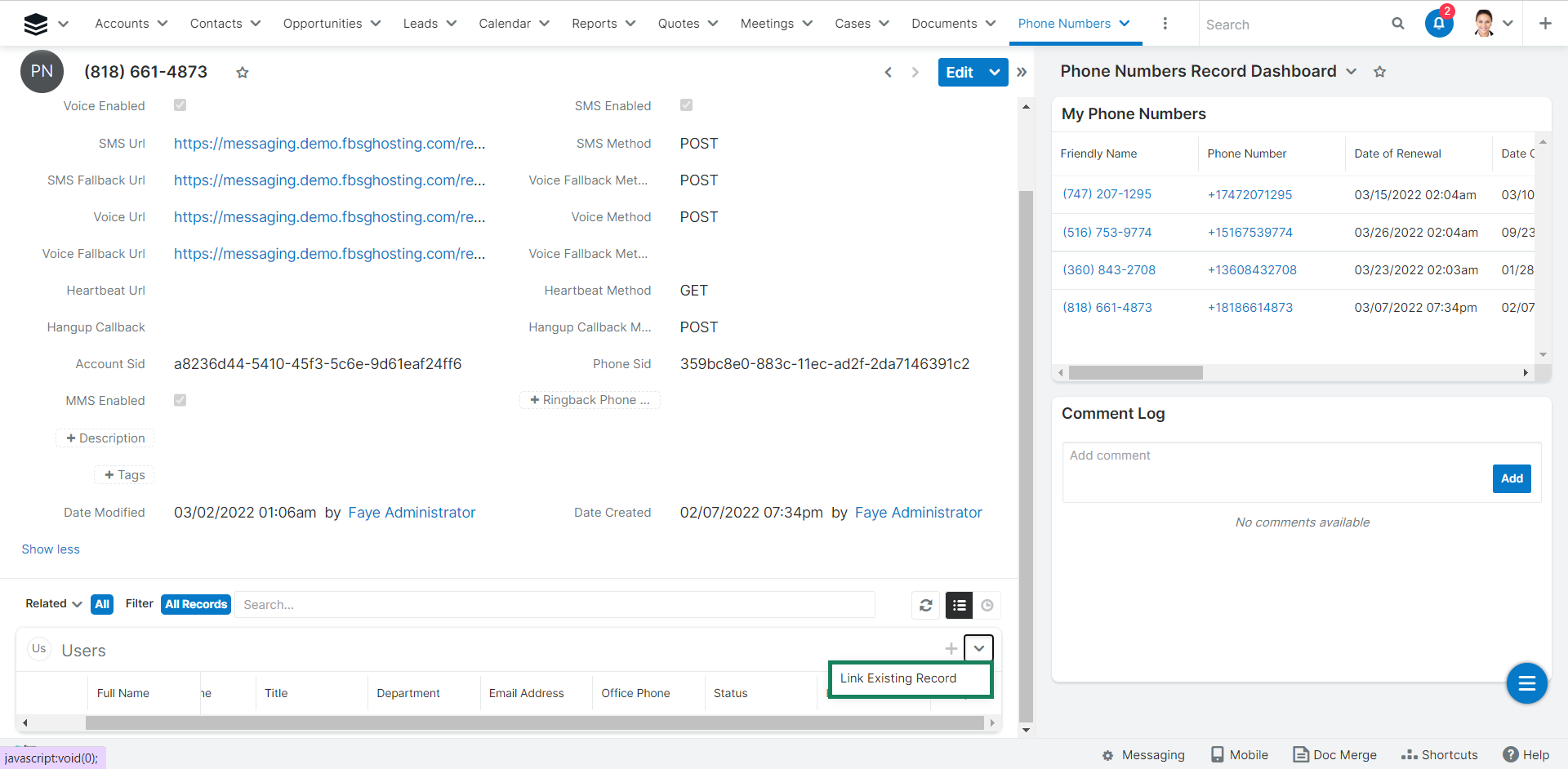Viewport: 1568px width, 769px height.
Task: Open the Phone Numbers Record Dashboard dropdown
Action: pyautogui.click(x=1352, y=72)
